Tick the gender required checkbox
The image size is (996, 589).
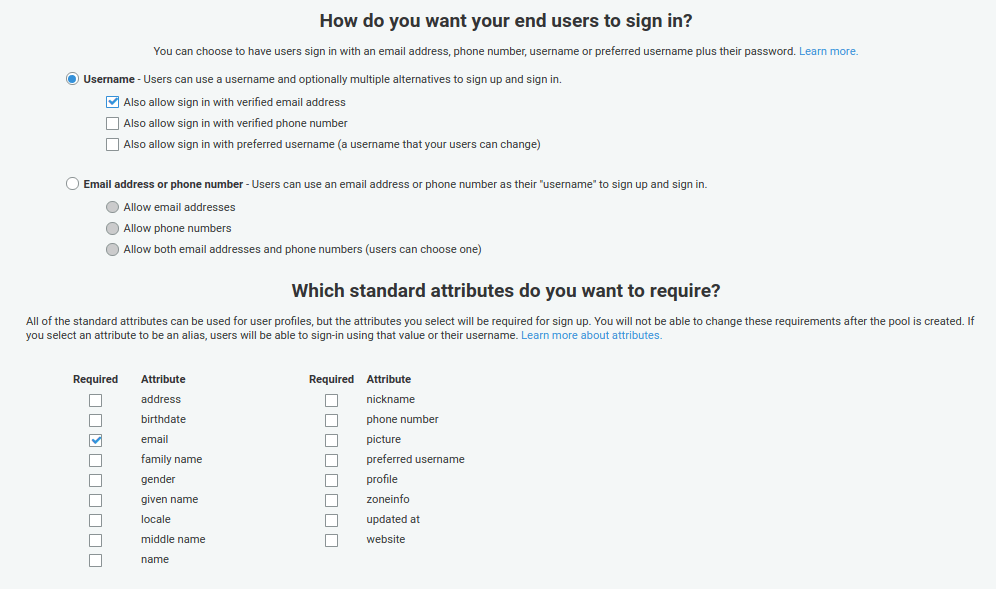pos(95,480)
